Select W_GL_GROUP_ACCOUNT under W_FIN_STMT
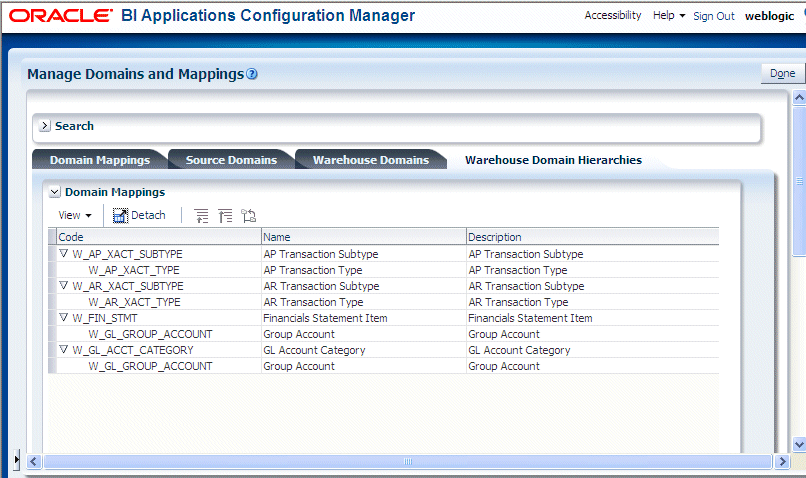 coord(150,334)
